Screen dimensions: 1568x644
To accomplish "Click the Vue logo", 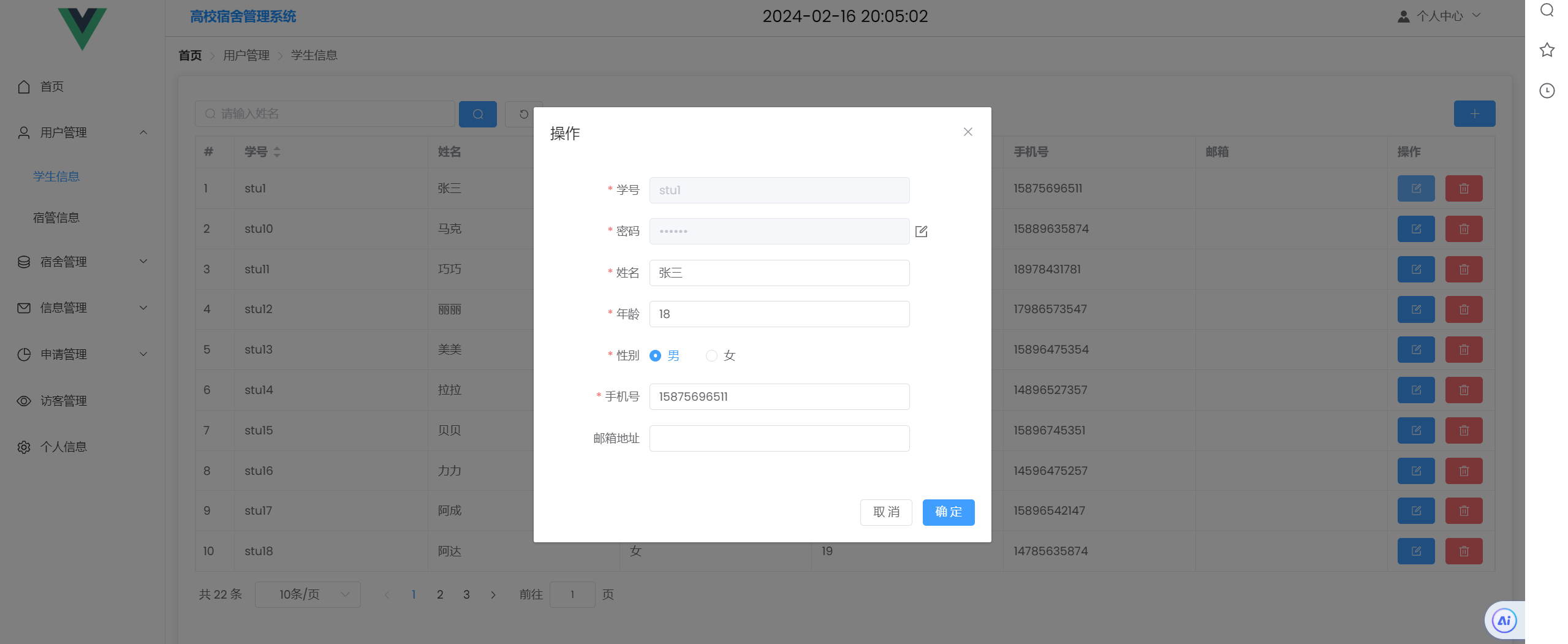I will click(x=82, y=28).
